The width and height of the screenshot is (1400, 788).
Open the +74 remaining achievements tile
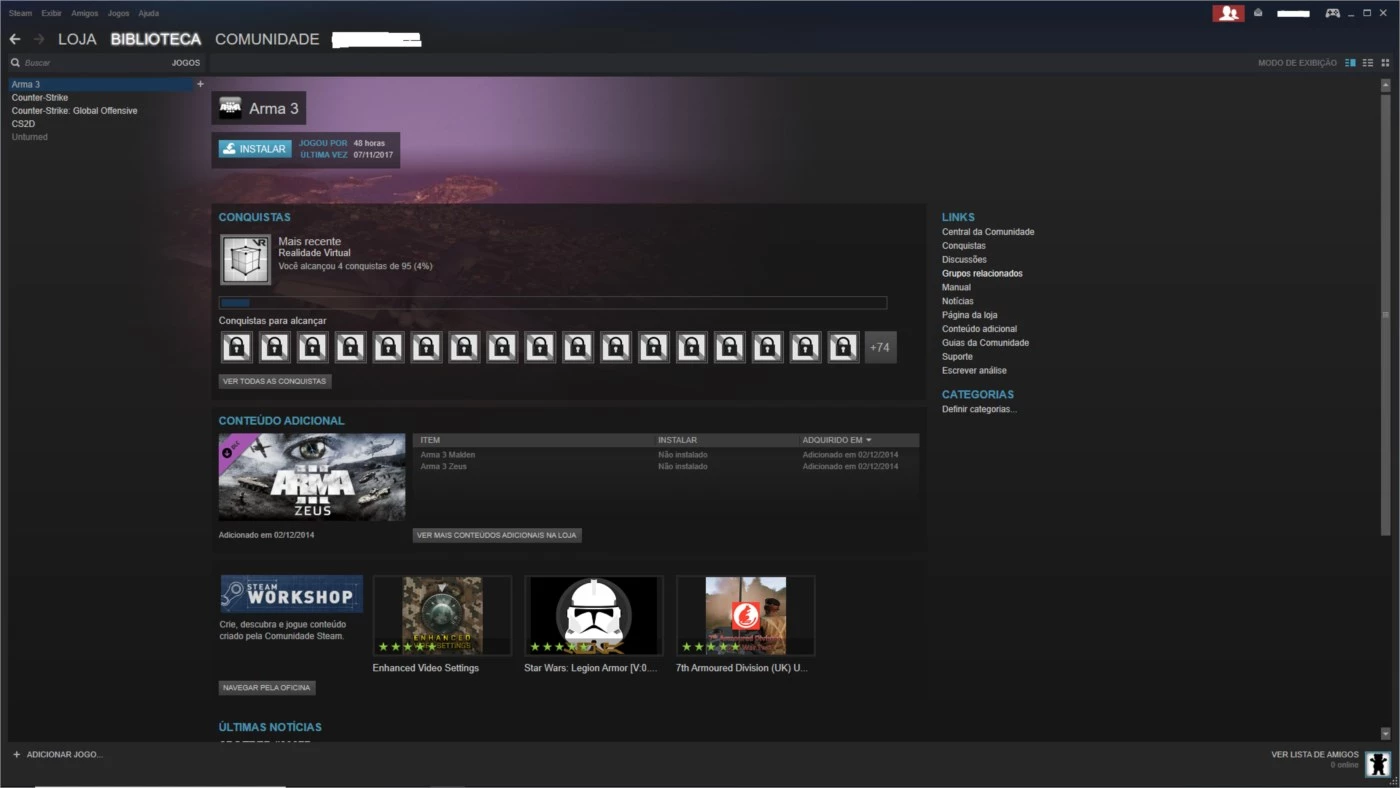point(880,347)
